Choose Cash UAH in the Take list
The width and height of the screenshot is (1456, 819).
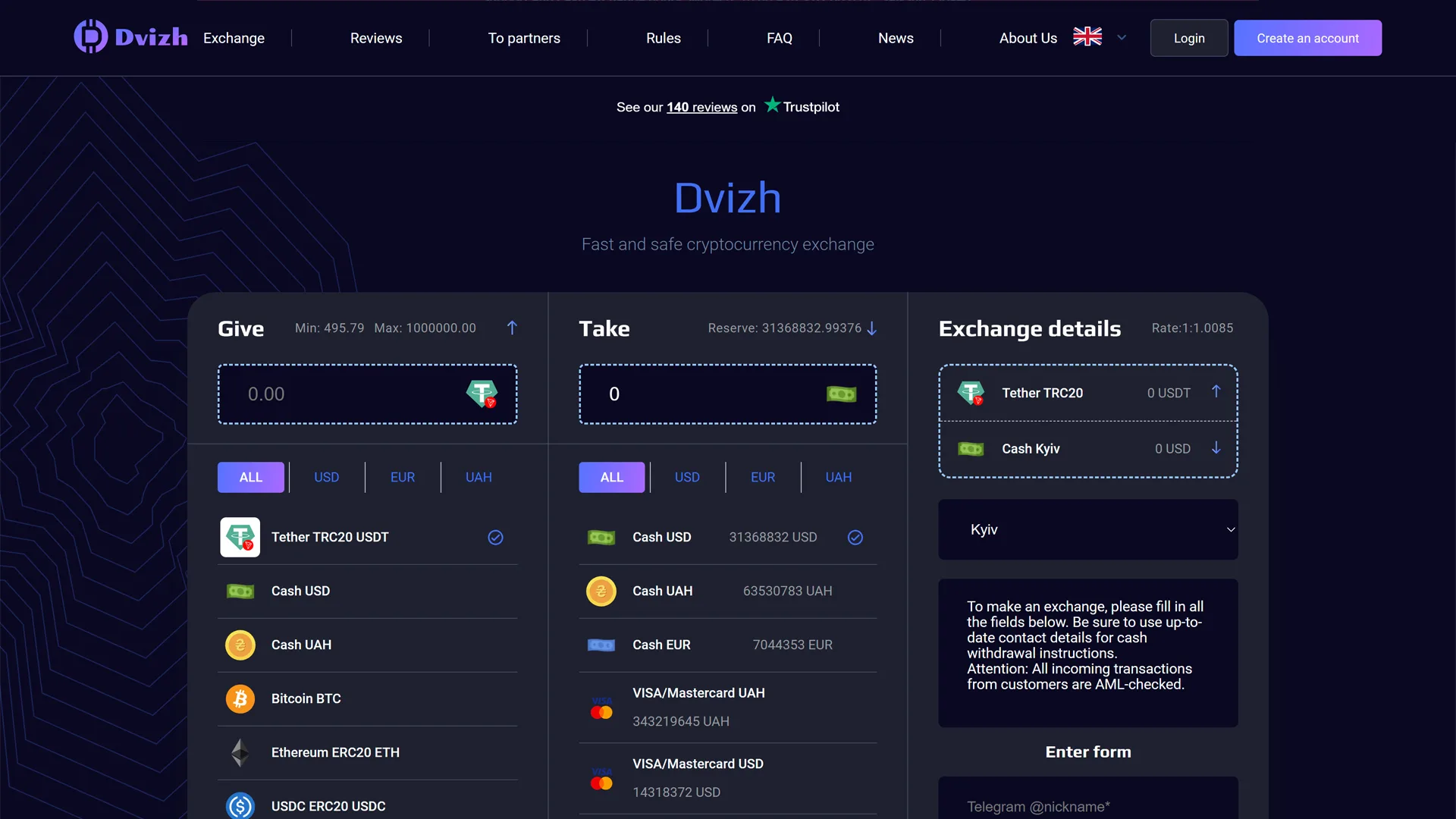(x=728, y=591)
